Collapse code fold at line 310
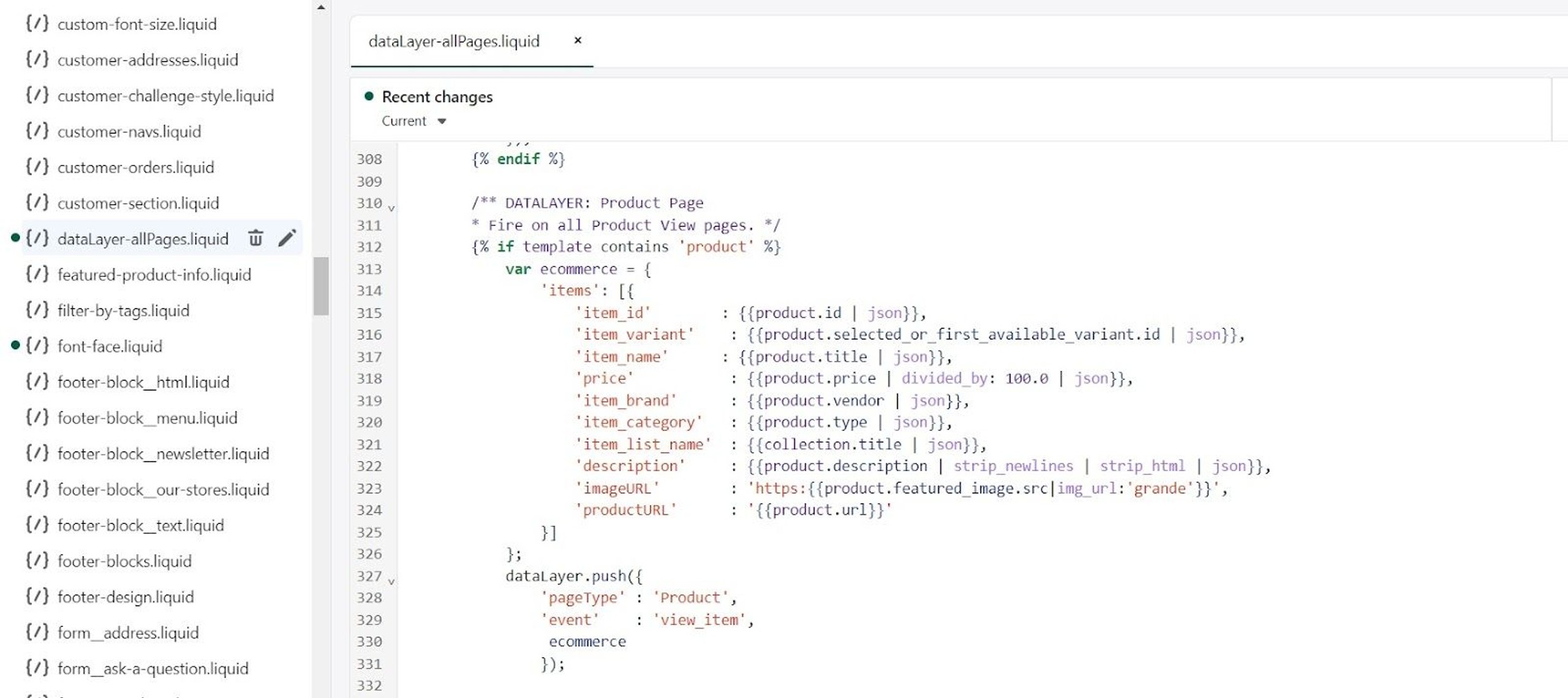 point(391,208)
